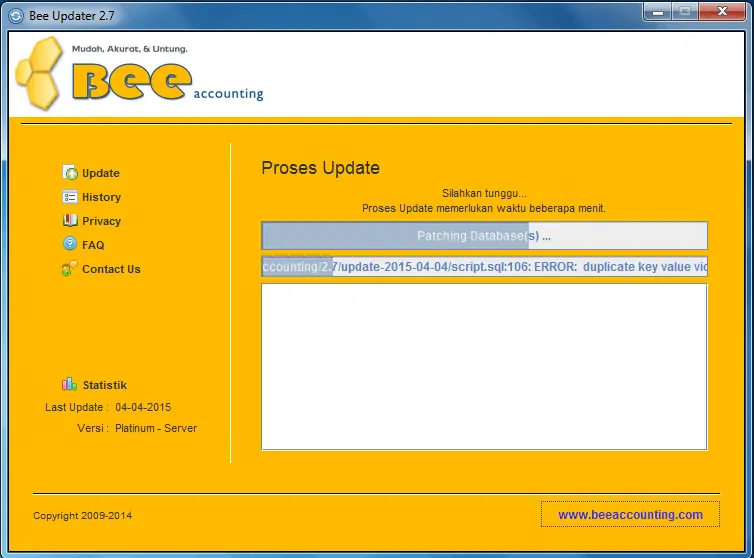Click the Bee Updater 2.7 window title

pos(72,16)
